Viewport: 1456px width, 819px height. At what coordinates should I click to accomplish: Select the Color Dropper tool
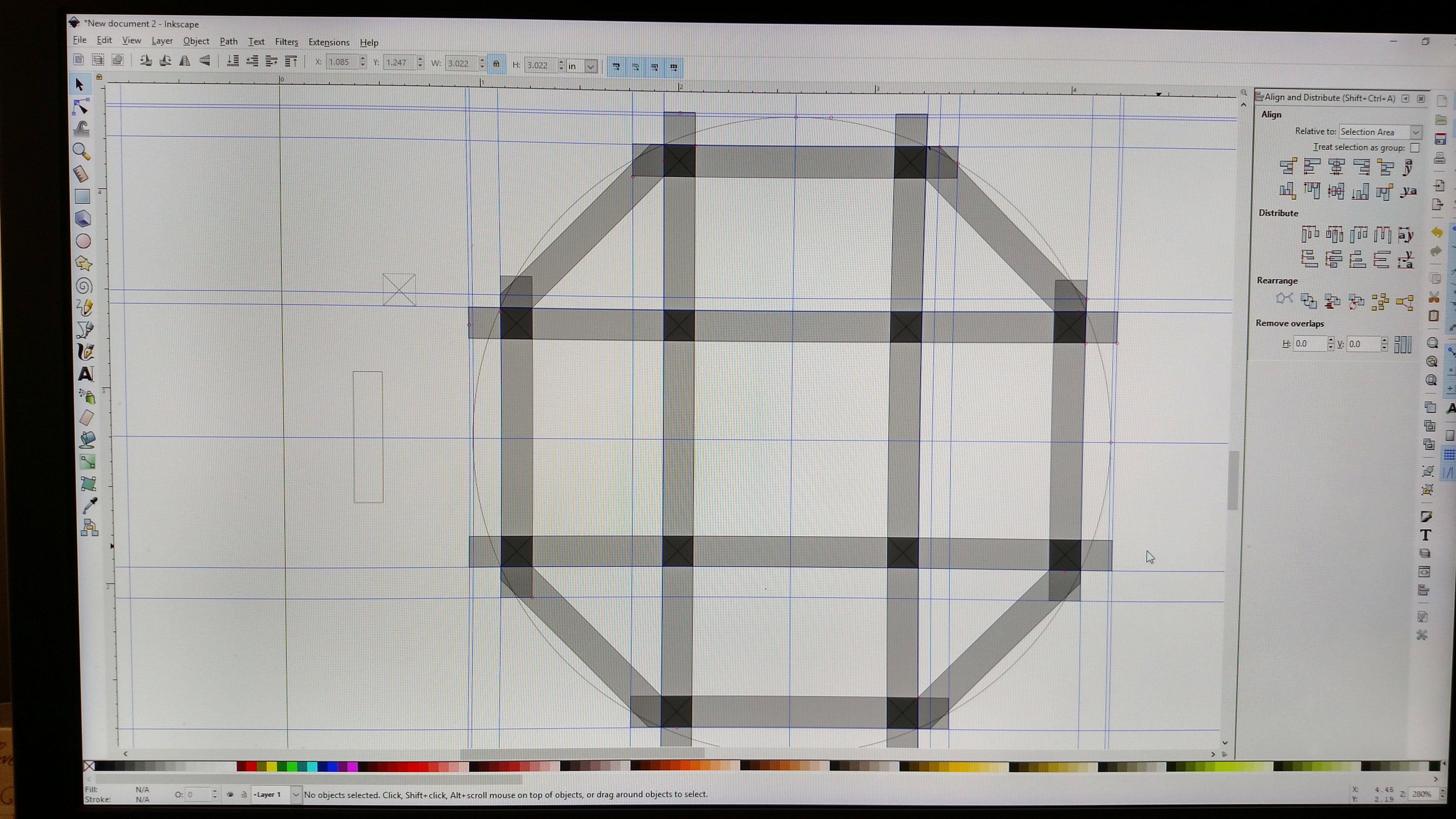point(89,505)
